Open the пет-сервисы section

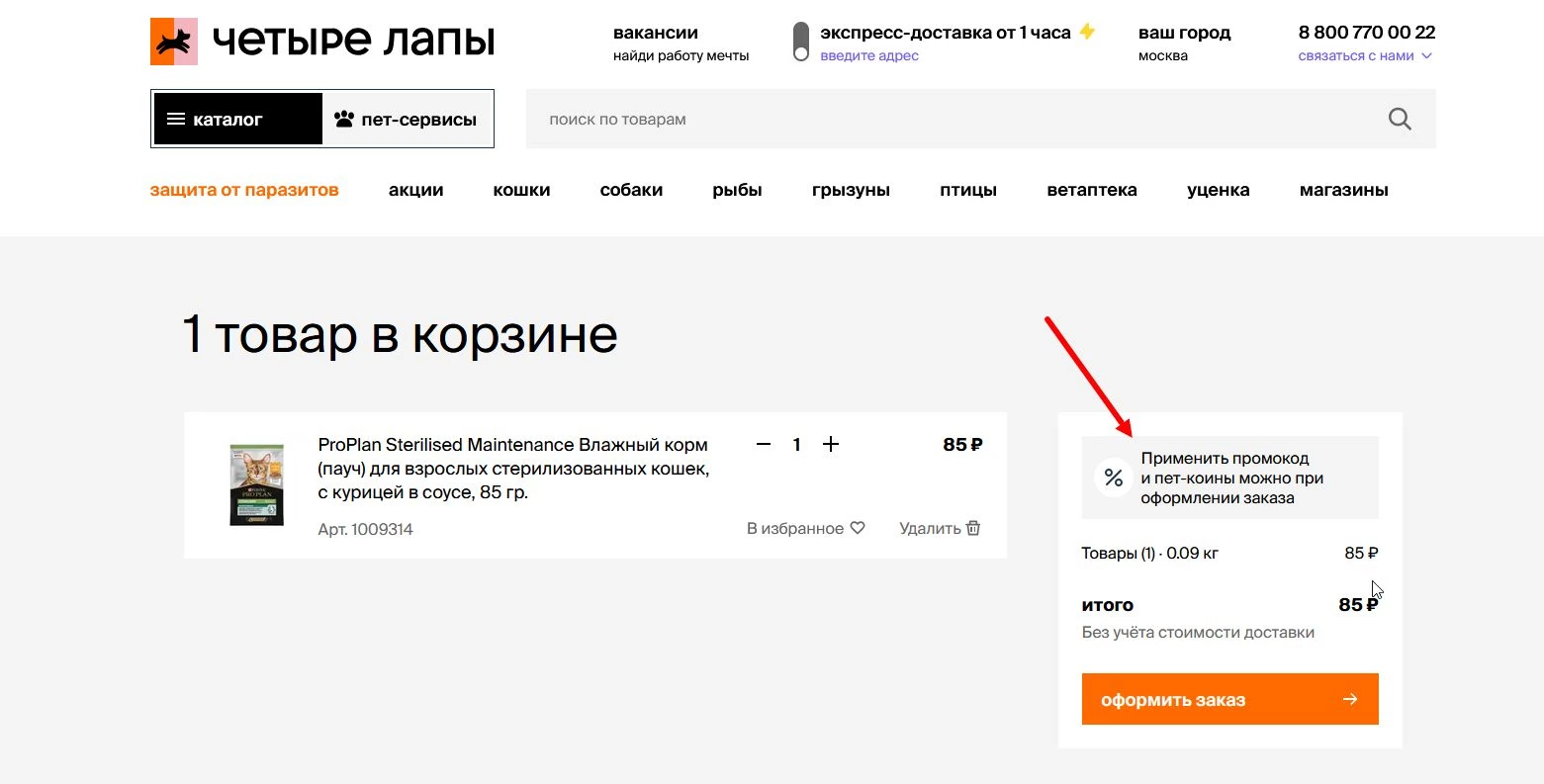pos(407,118)
